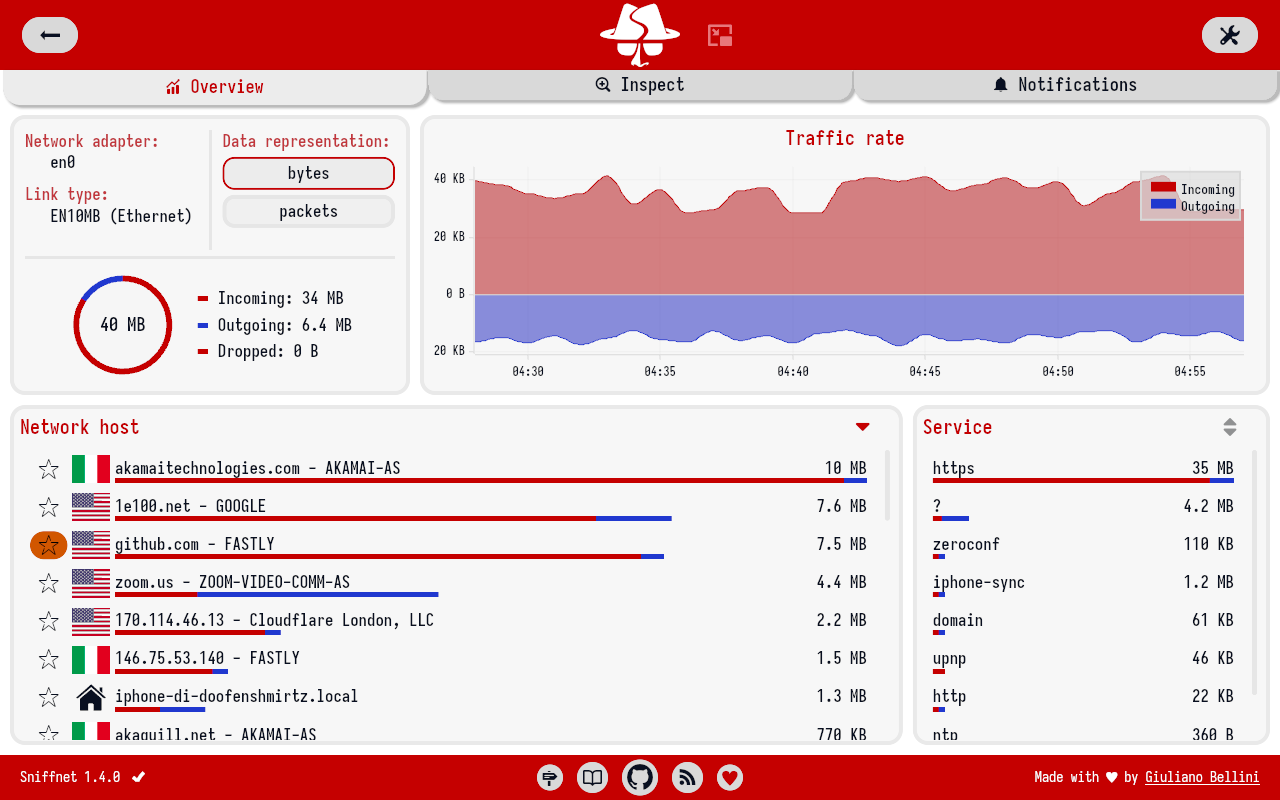This screenshot has width=1280, height=800.
Task: Open the issue report icon in footer
Action: pyautogui.click(x=550, y=777)
